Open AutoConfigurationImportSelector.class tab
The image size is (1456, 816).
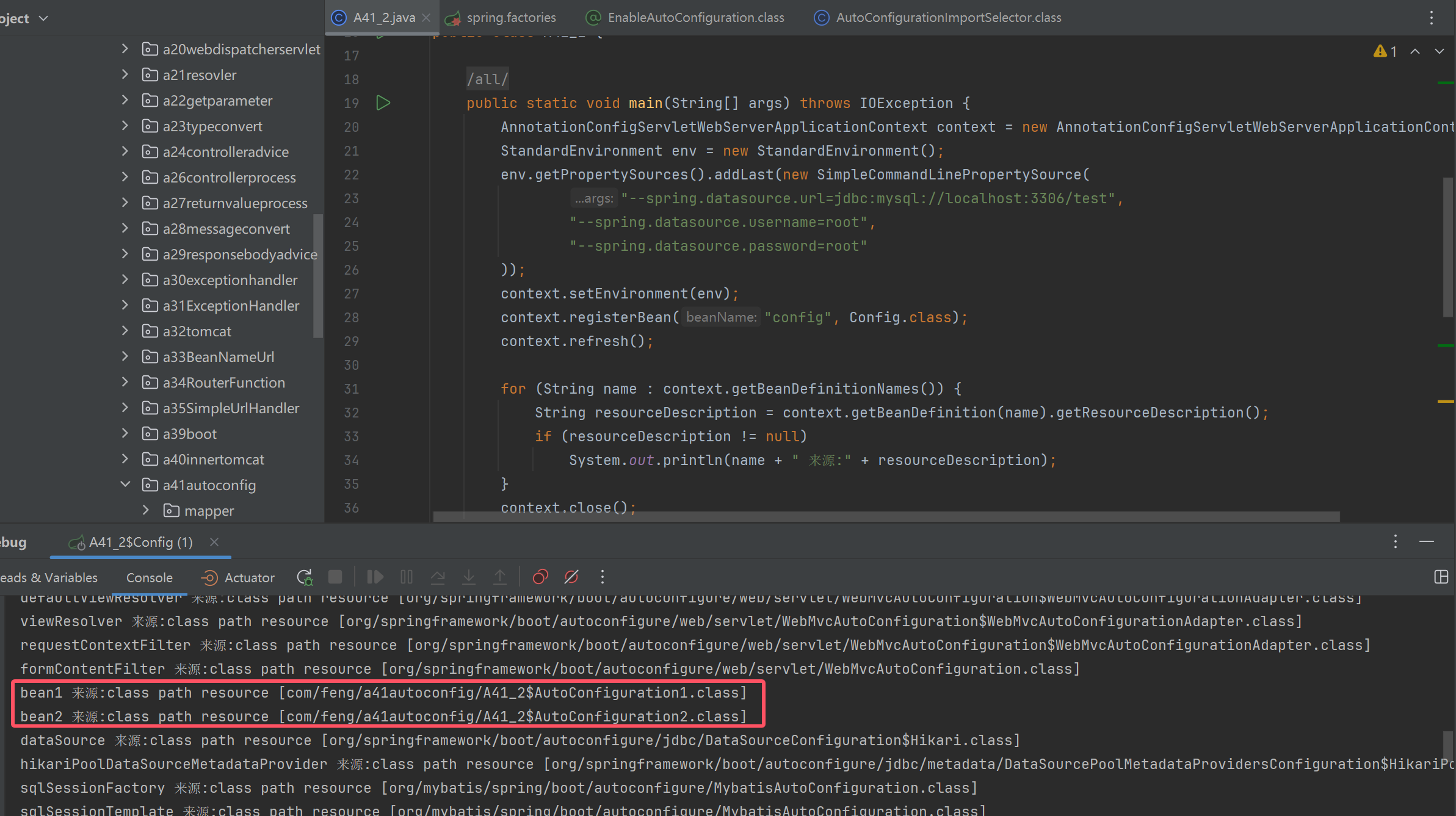tap(938, 18)
